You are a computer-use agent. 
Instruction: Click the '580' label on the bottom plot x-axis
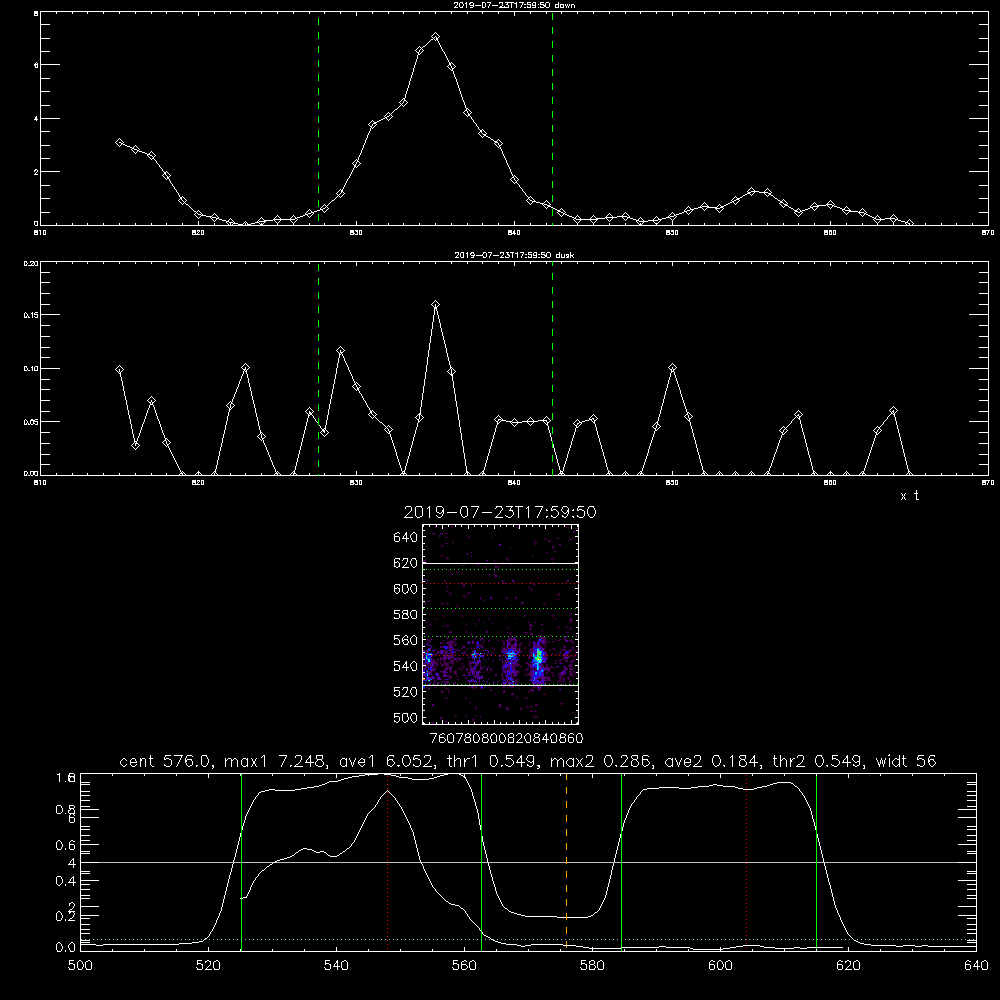tap(592, 966)
